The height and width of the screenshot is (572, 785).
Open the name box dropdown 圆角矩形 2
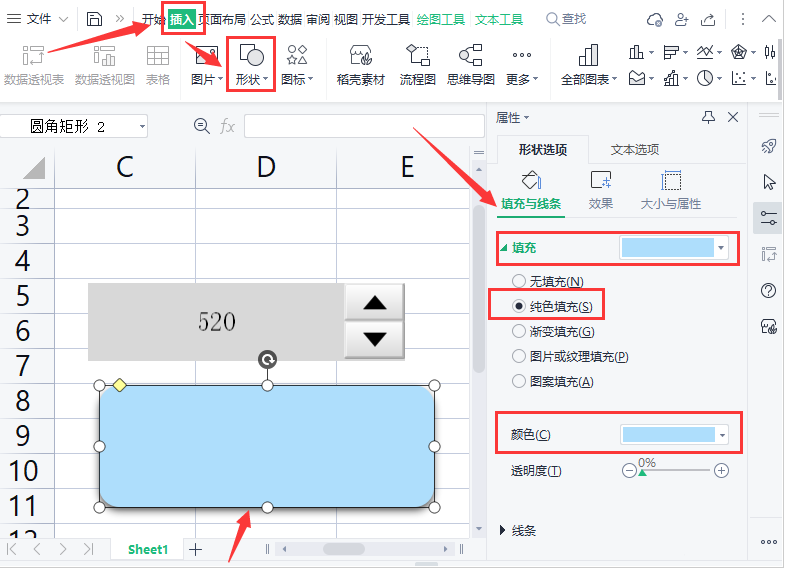(141, 126)
